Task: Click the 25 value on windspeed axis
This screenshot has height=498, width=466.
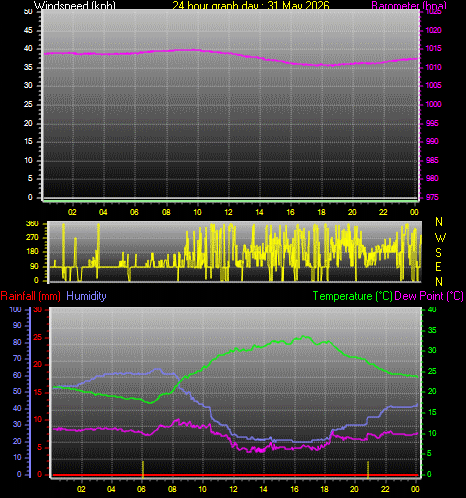Action: [x=28, y=104]
